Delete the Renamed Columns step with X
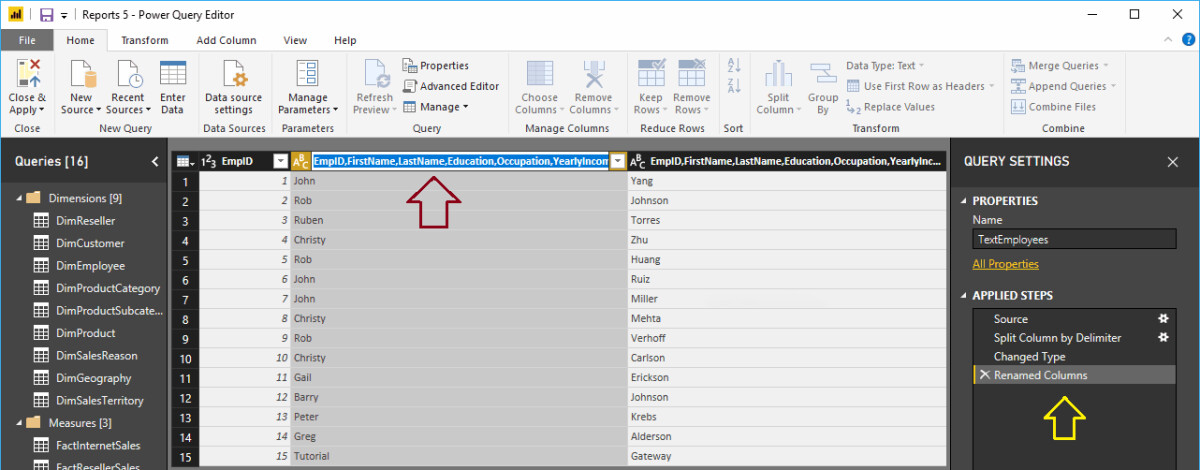Viewport: 1200px width, 470px height. click(984, 375)
